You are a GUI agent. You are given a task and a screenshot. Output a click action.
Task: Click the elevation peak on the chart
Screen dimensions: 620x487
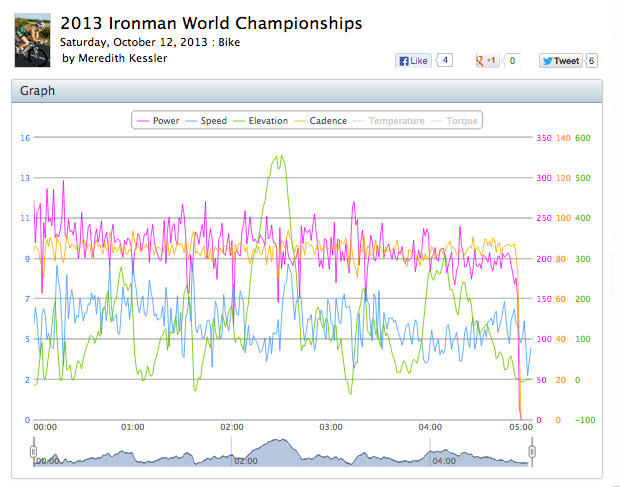280,156
